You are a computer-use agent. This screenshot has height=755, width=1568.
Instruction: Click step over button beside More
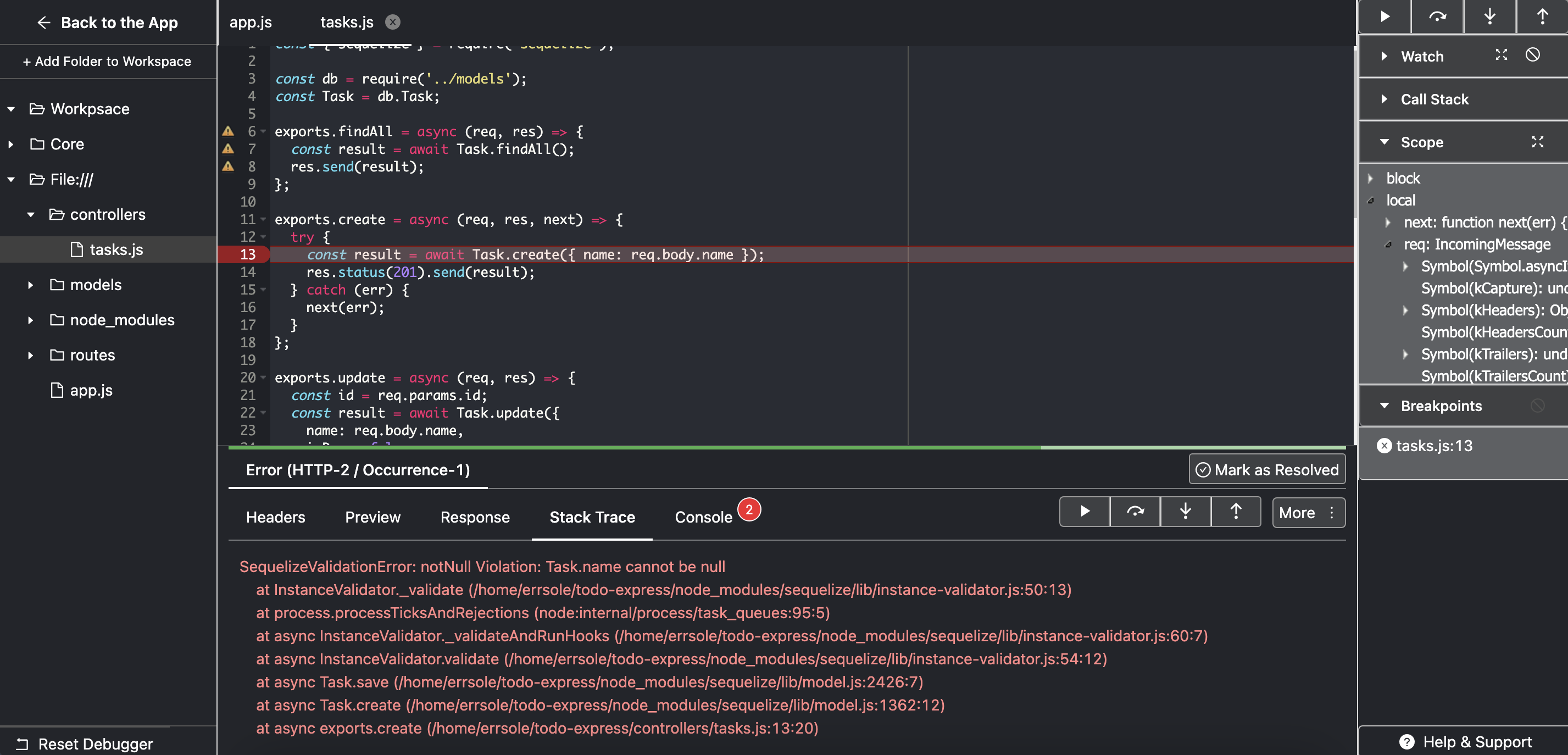tap(1135, 512)
